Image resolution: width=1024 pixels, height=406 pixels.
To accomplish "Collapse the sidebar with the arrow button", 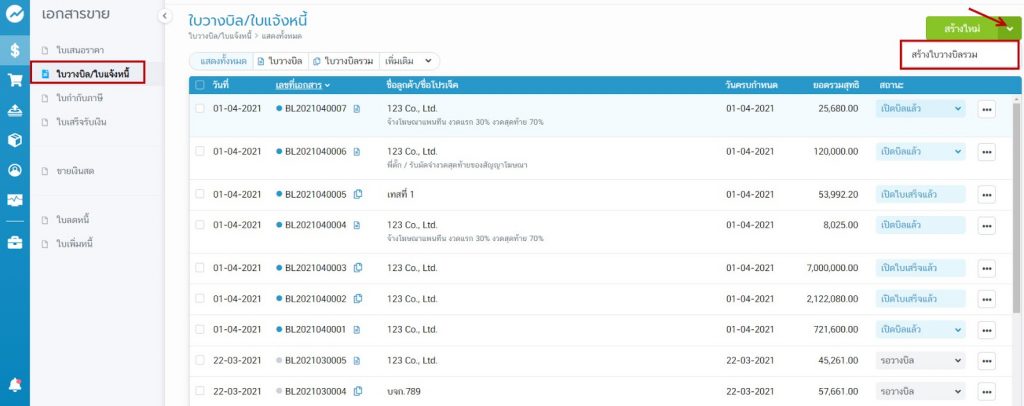I will coord(164,17).
